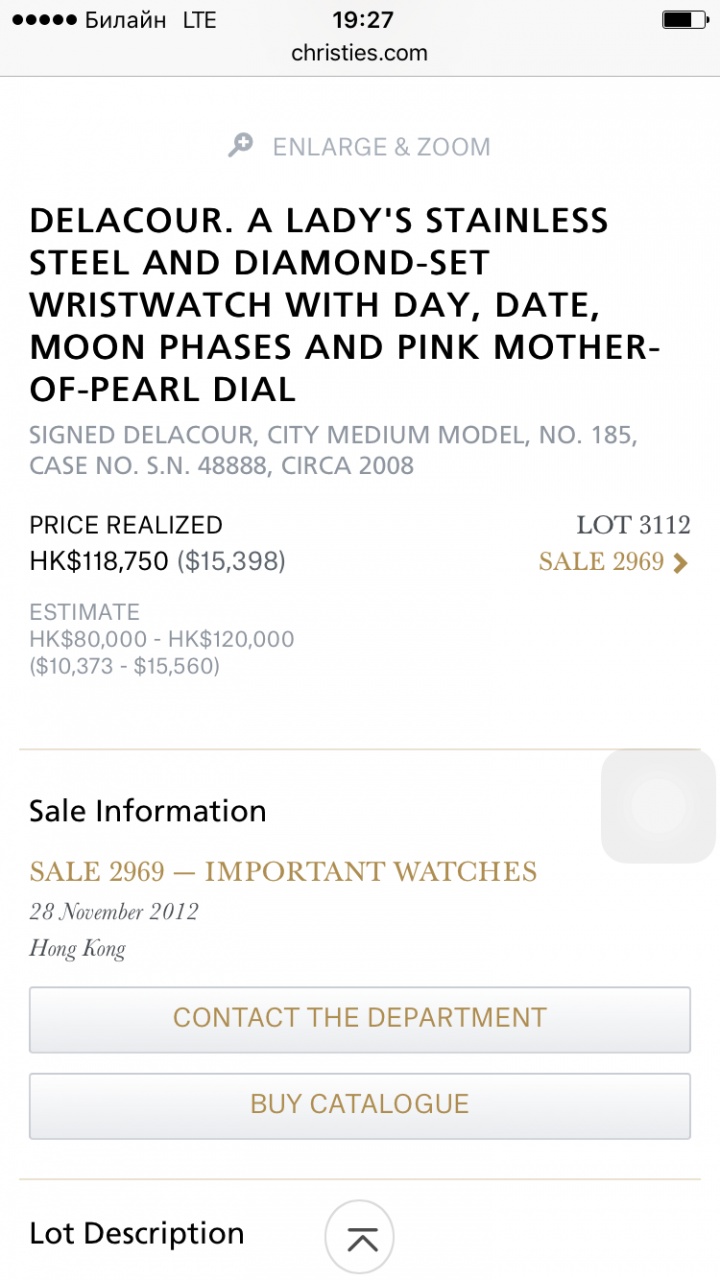Viewport: 720px width, 1280px height.
Task: Tap the scroll-to-top arrow button
Action: 360,1237
